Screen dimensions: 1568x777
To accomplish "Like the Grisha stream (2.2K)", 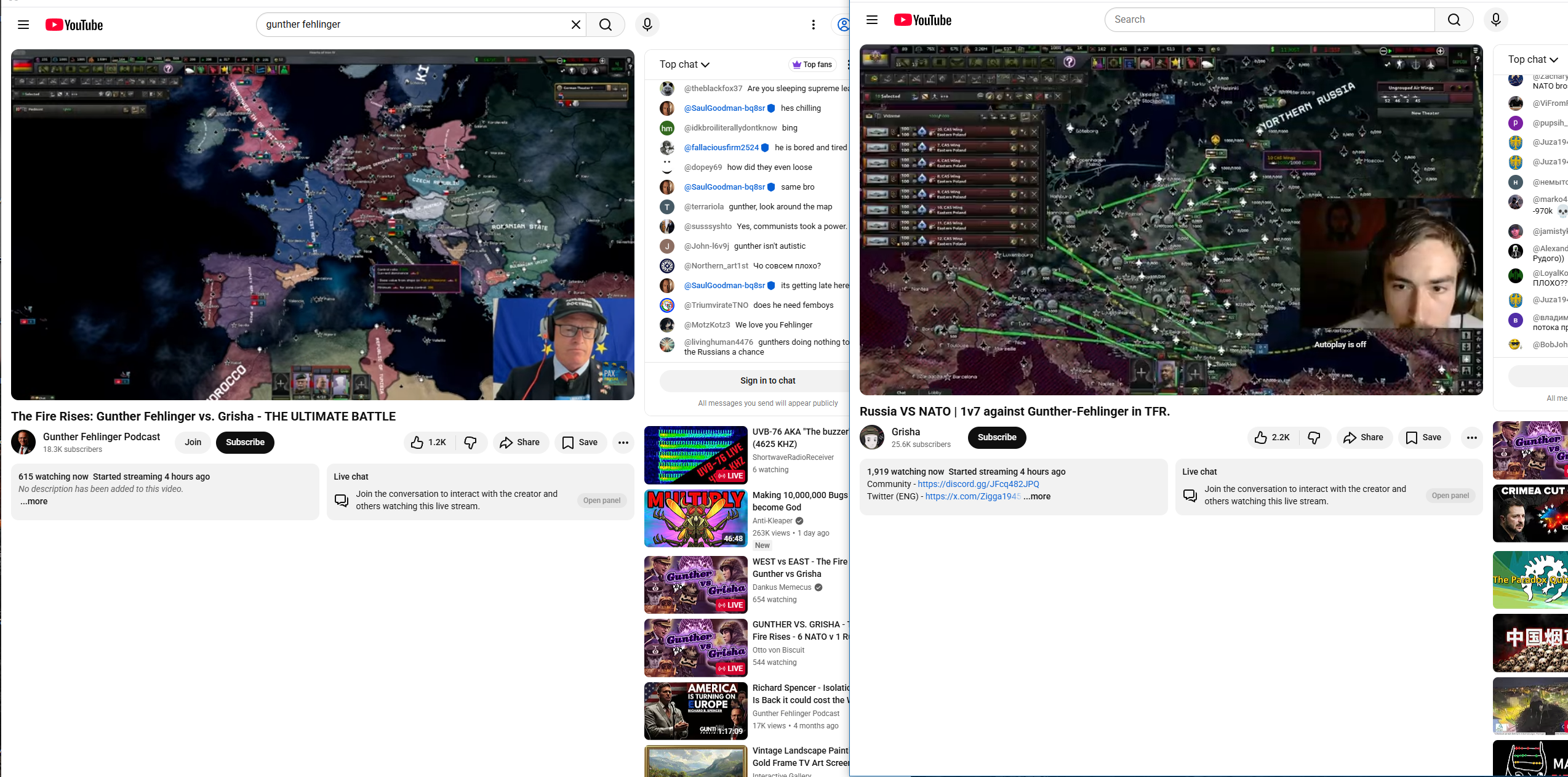I will pos(1273,437).
